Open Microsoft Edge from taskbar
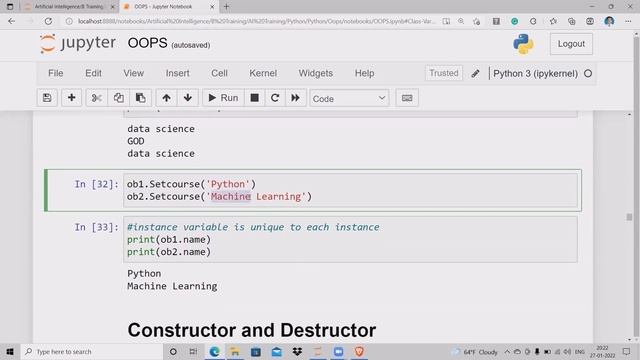640x360 pixels. coord(214,351)
